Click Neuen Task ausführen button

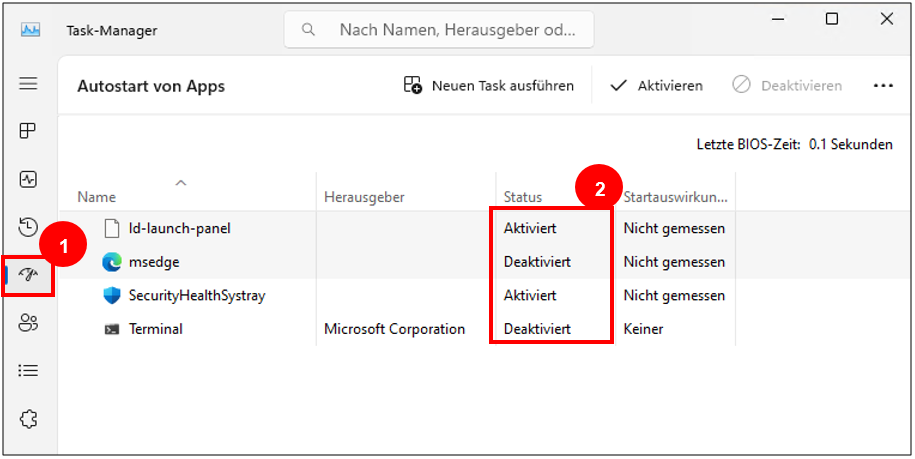pos(489,86)
